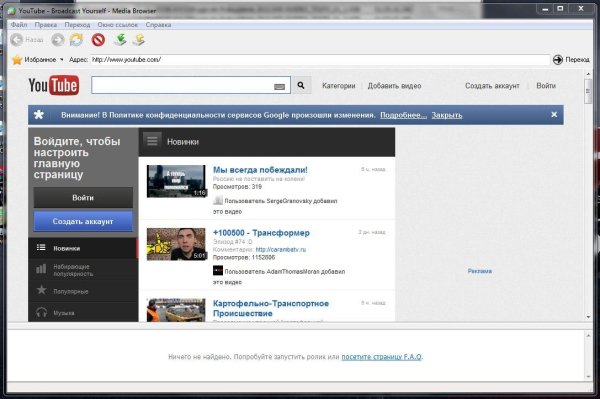Image resolution: width=600 pixels, height=399 pixels.
Task: Open Favorites via the star icon
Action: click(17, 60)
